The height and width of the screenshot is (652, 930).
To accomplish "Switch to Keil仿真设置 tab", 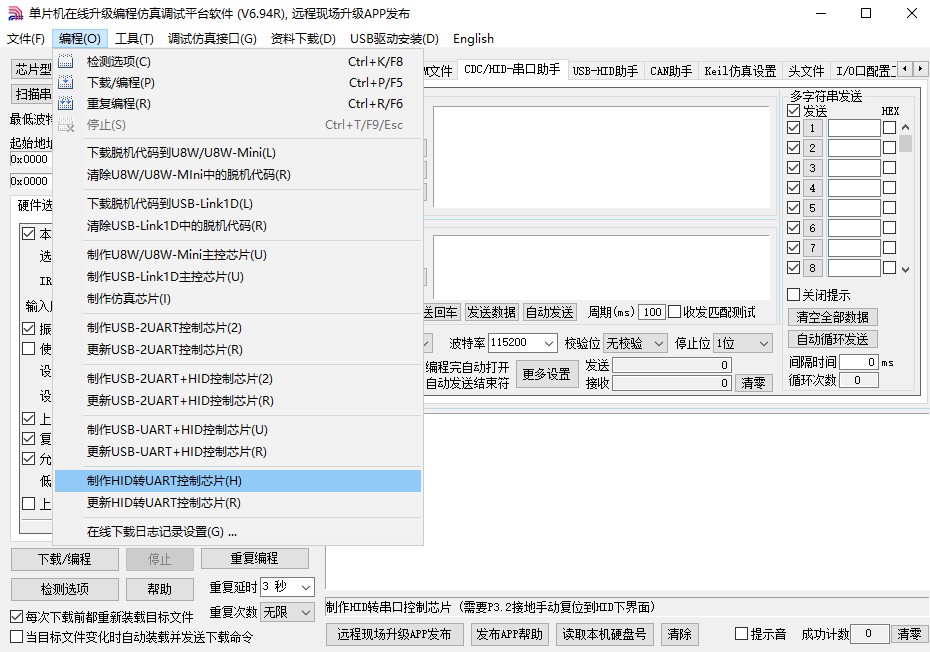I will (x=740, y=71).
